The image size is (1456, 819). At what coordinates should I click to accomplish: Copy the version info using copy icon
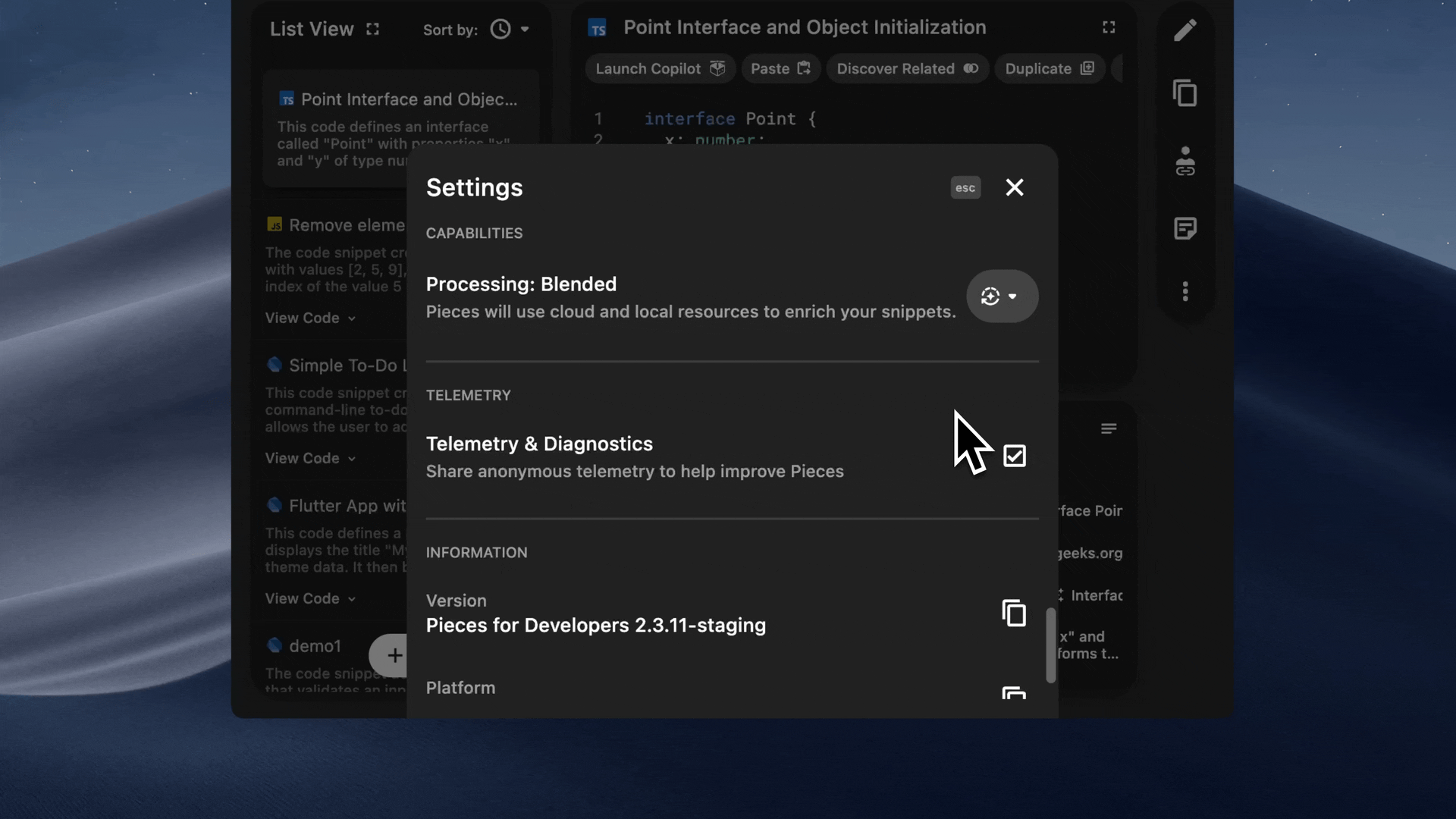click(1014, 613)
